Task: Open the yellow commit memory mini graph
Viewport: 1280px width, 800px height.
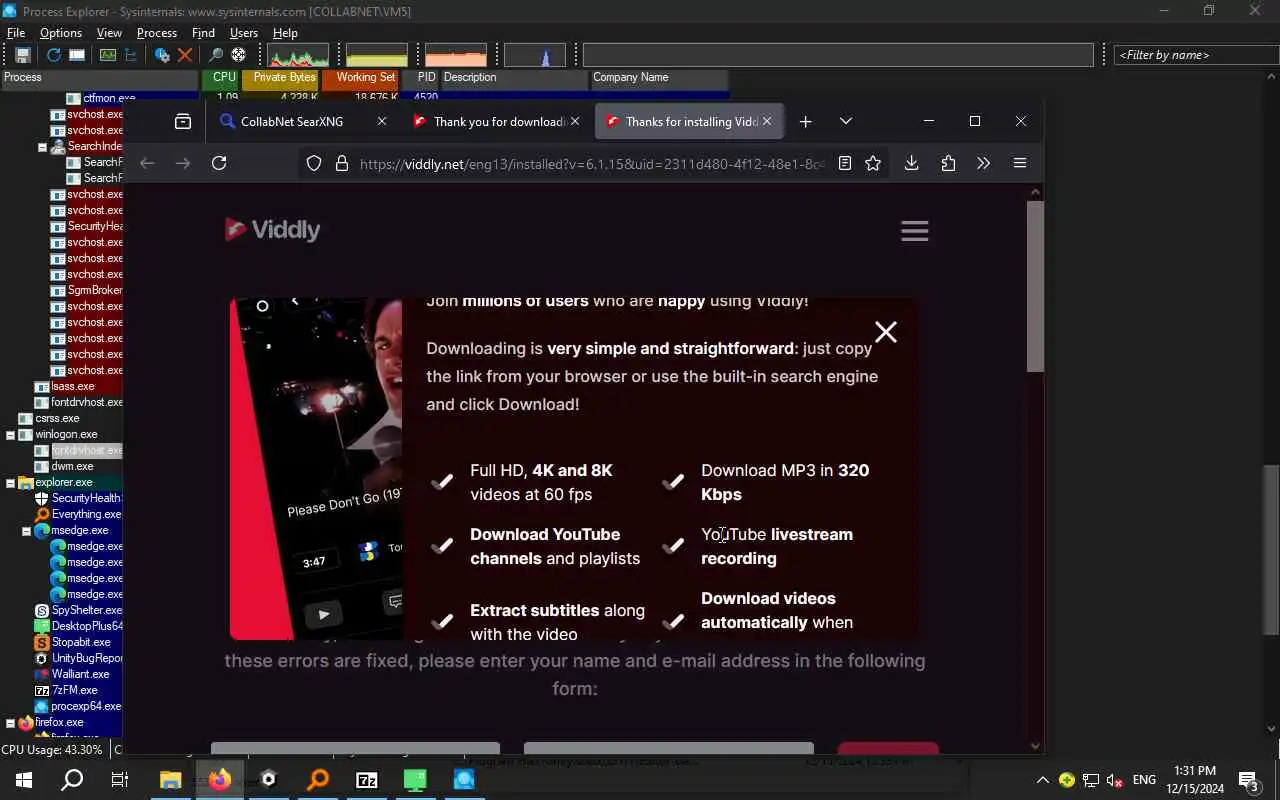Action: [377, 55]
